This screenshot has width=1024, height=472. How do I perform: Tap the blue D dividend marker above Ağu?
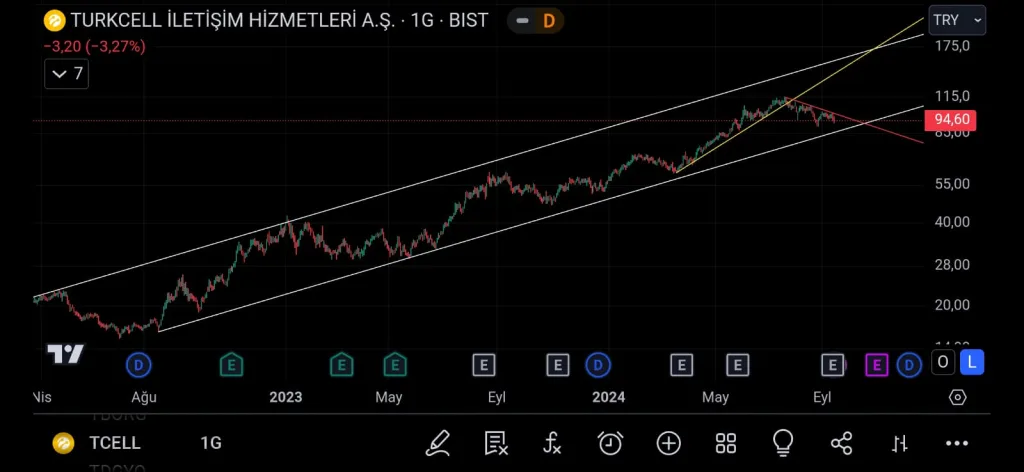pyautogui.click(x=138, y=365)
